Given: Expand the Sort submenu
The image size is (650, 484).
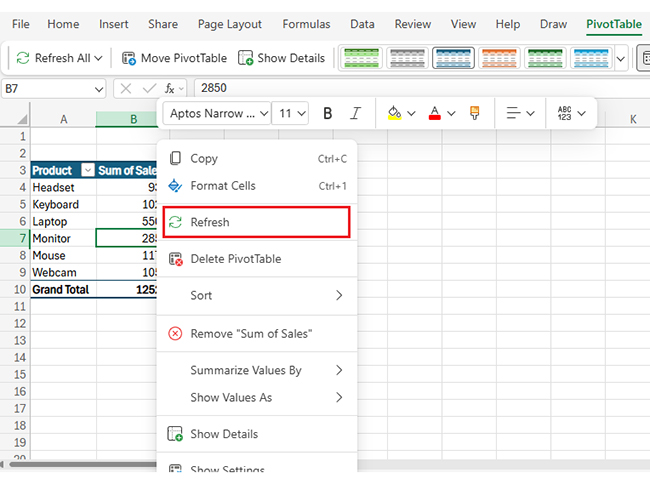Looking at the screenshot, I should click(256, 295).
